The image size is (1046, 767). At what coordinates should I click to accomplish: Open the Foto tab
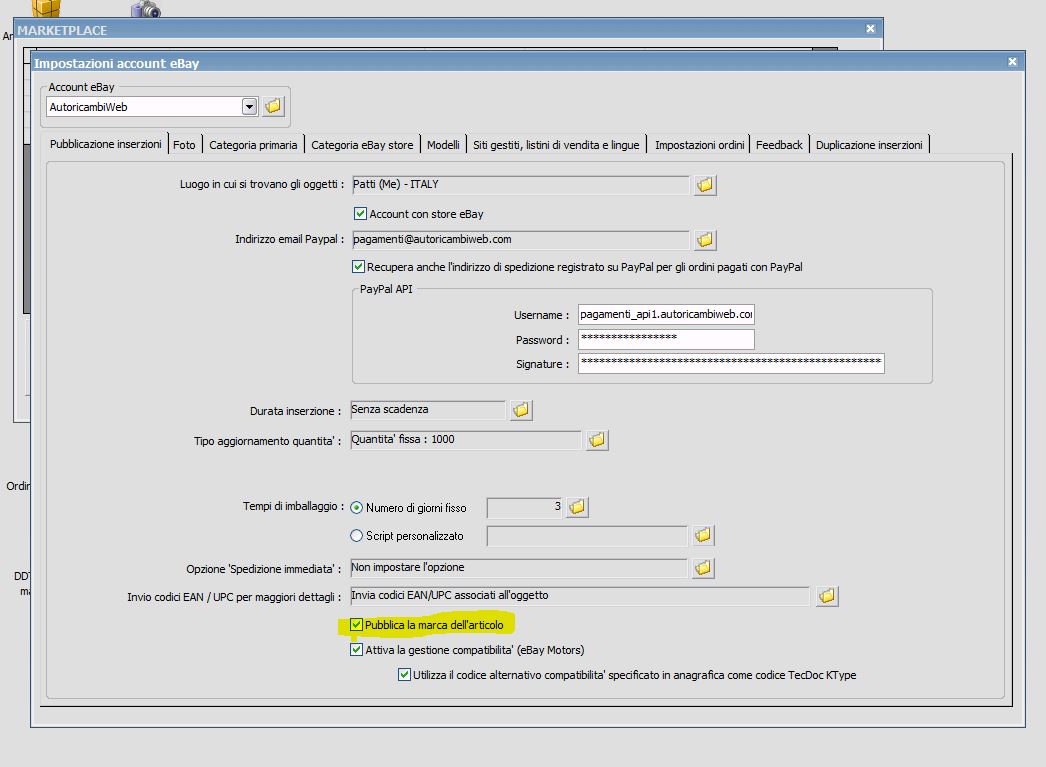184,145
